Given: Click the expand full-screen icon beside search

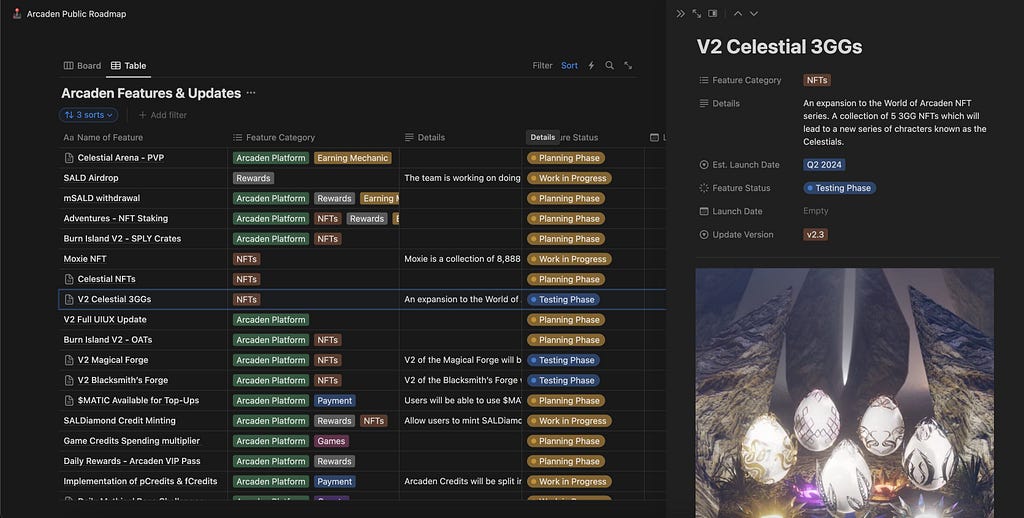Looking at the screenshot, I should (628, 65).
